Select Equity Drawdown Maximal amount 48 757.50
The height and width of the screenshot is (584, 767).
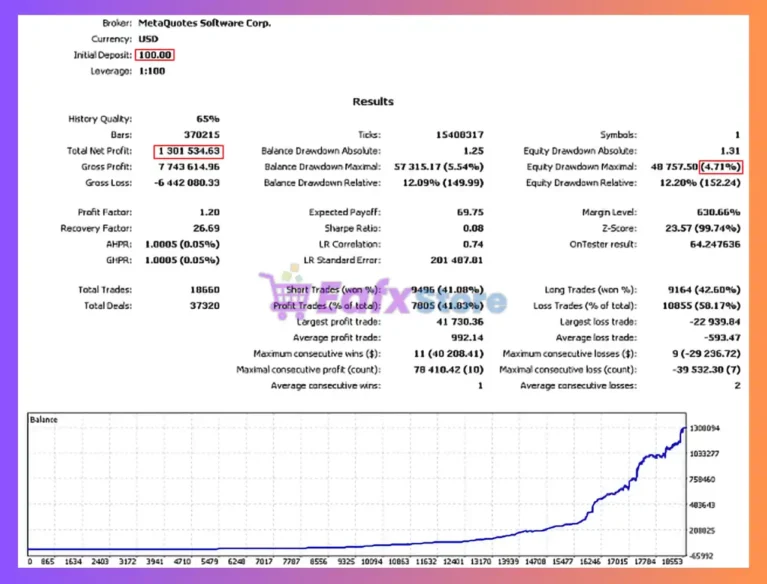coord(674,167)
